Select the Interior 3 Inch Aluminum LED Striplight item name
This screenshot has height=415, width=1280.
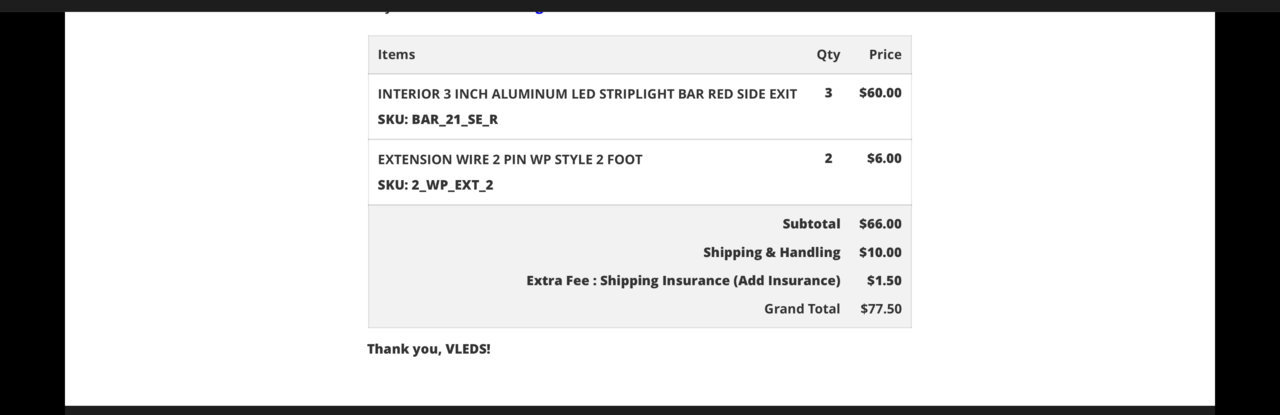coord(587,93)
